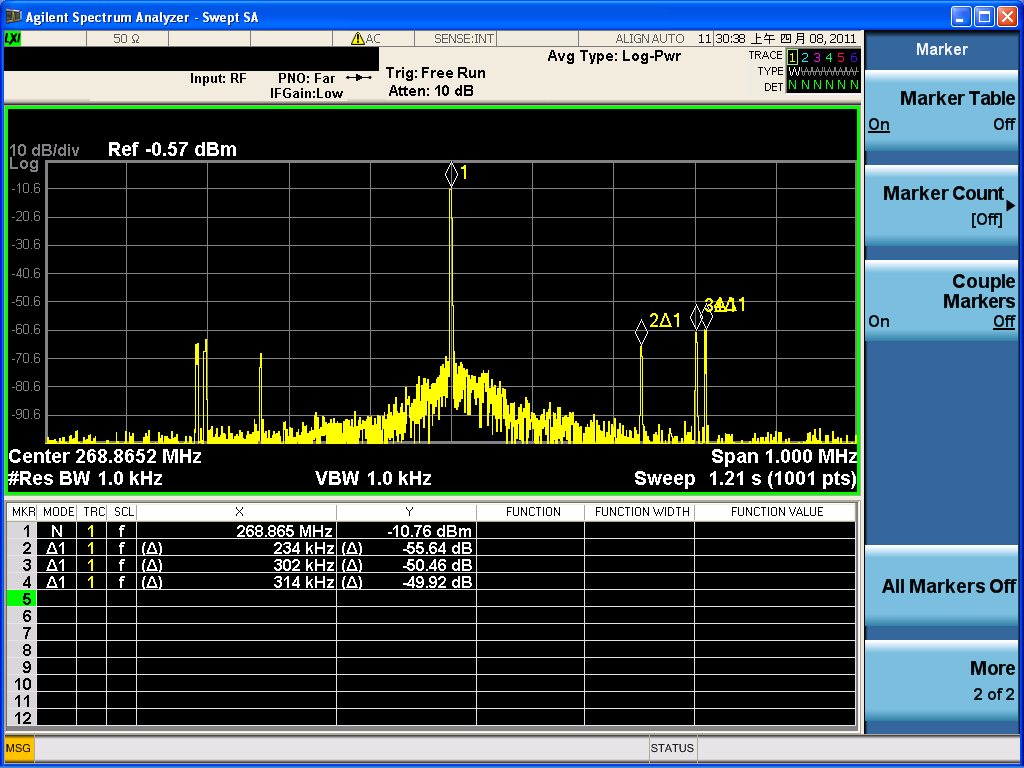Click marker 2 X value 234 kHz
This screenshot has height=768, width=1024.
coord(304,548)
